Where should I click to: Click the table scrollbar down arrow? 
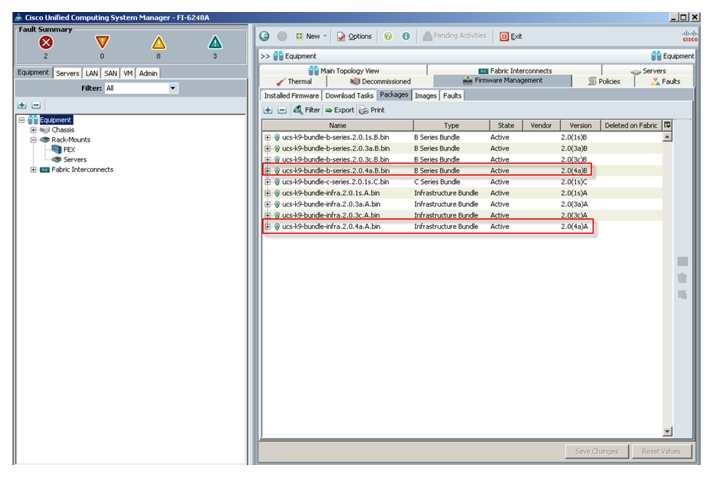[x=667, y=431]
